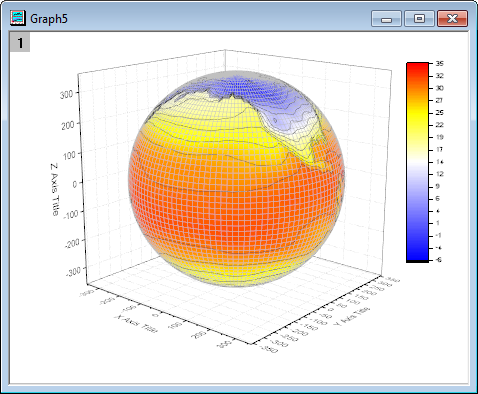Click the color scale label 19

(x=440, y=137)
